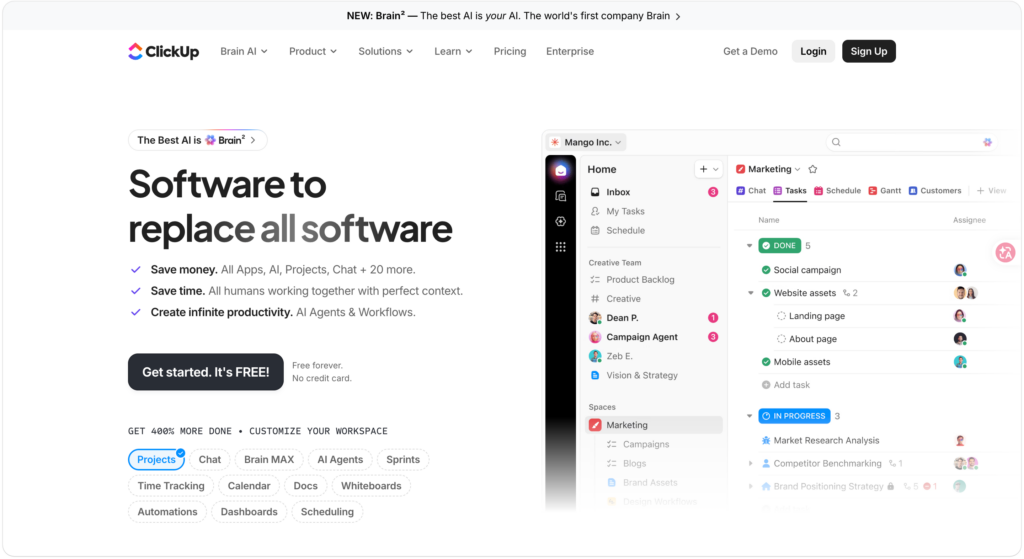The width and height of the screenshot is (1024, 559).
Task: Click the Mango Inc. asterisk logo
Action: (555, 142)
